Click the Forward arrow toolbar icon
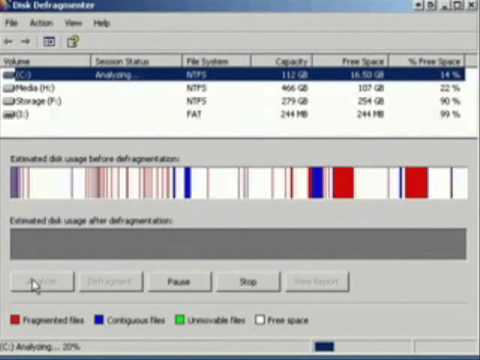 [x=26, y=41]
